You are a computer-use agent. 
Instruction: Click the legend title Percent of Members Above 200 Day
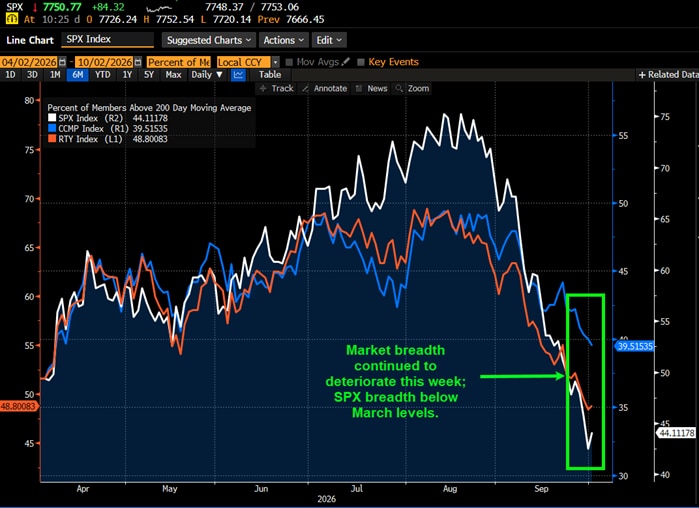149,108
